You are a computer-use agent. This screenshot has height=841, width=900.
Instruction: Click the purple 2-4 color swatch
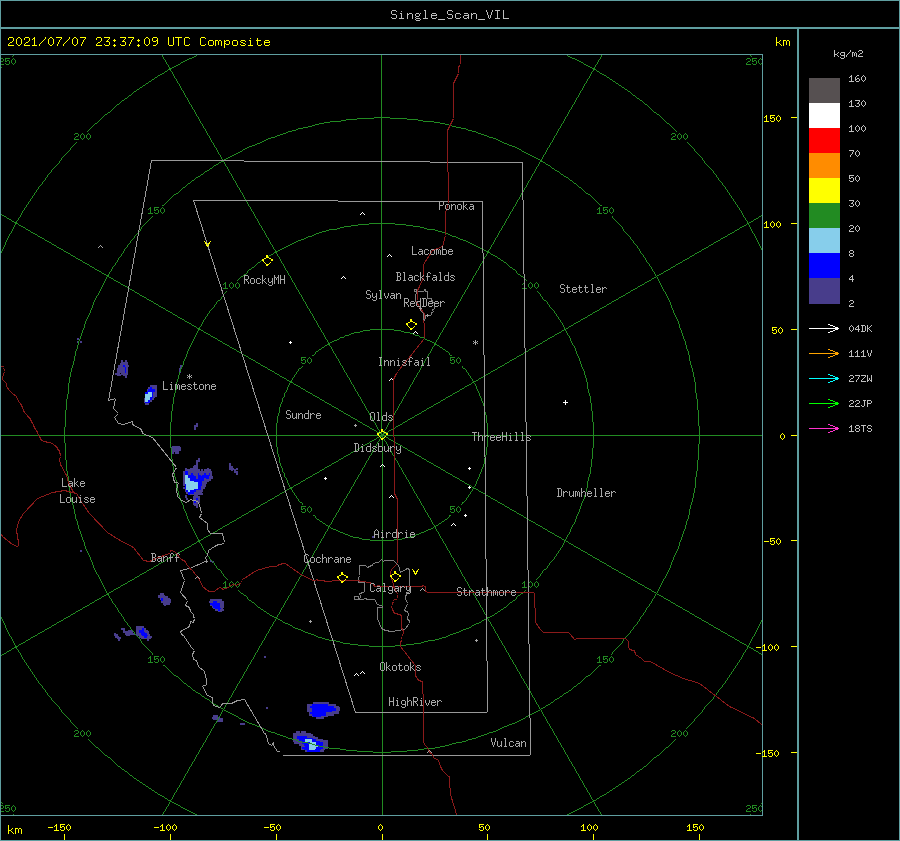pyautogui.click(x=824, y=291)
